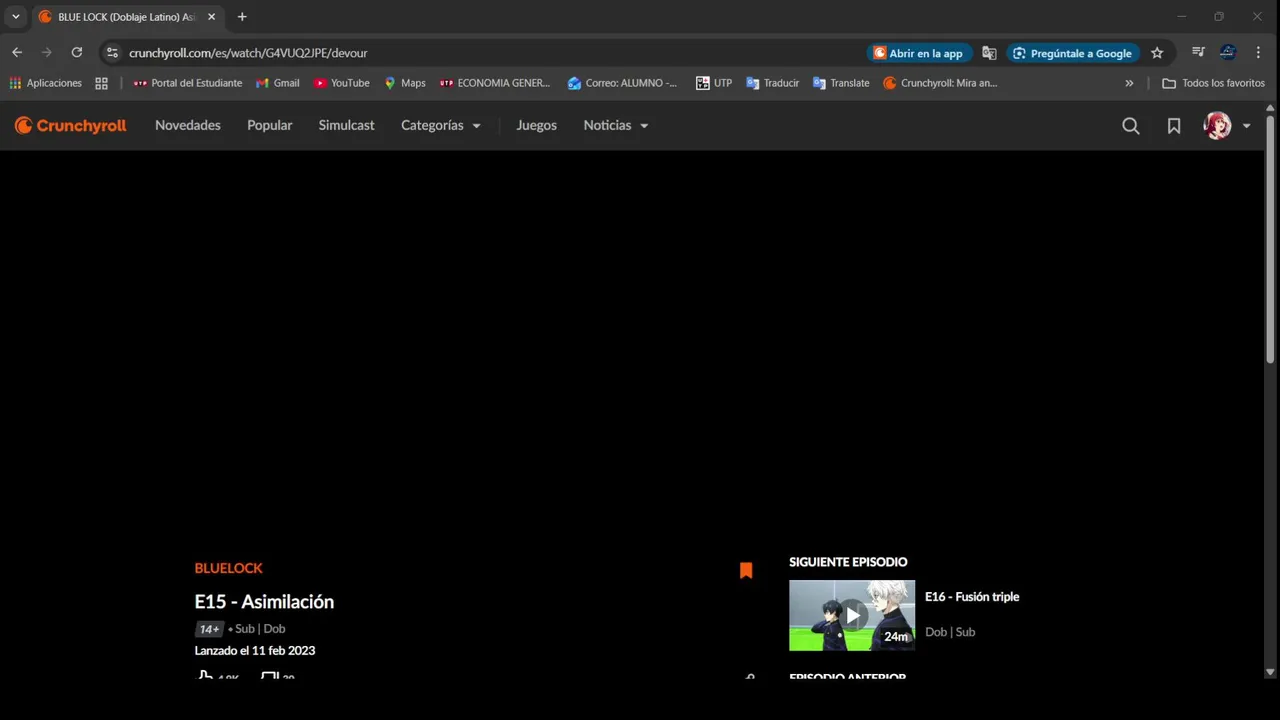Open Traducir bookmark
Viewport: 1280px width, 720px height.
pos(772,83)
